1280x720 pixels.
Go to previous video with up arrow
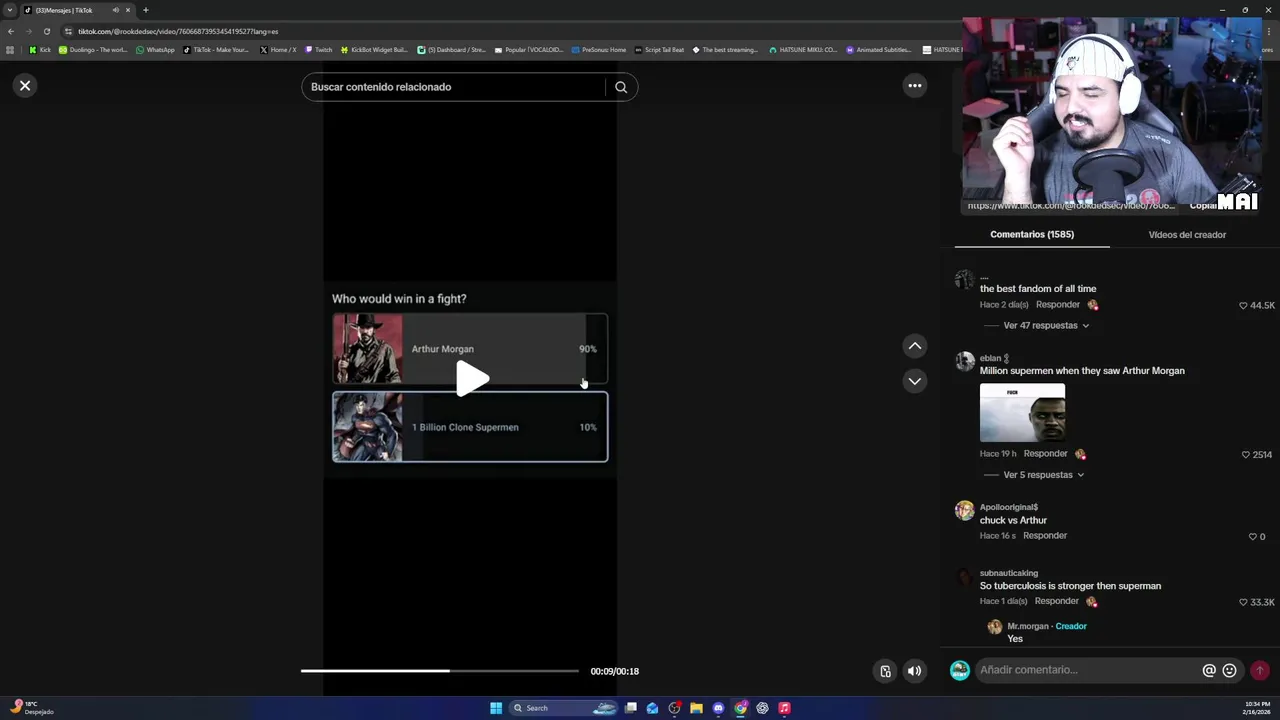coord(914,346)
